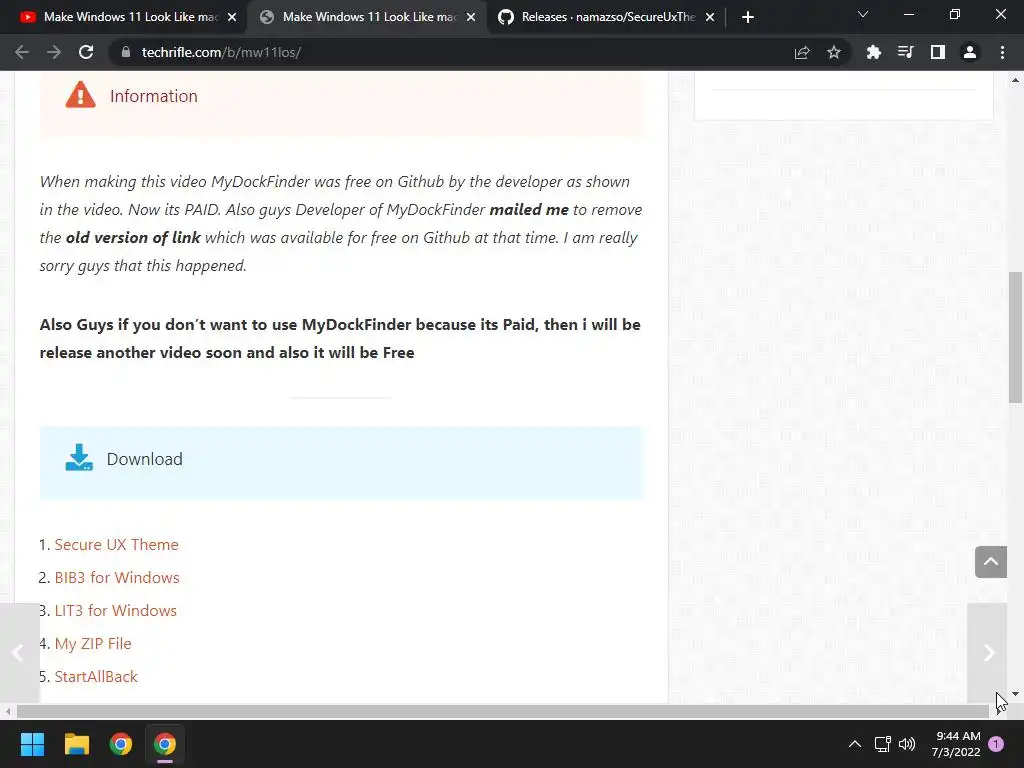Click the scroll-to-top arrow button
Image resolution: width=1024 pixels, height=768 pixels.
[991, 562]
